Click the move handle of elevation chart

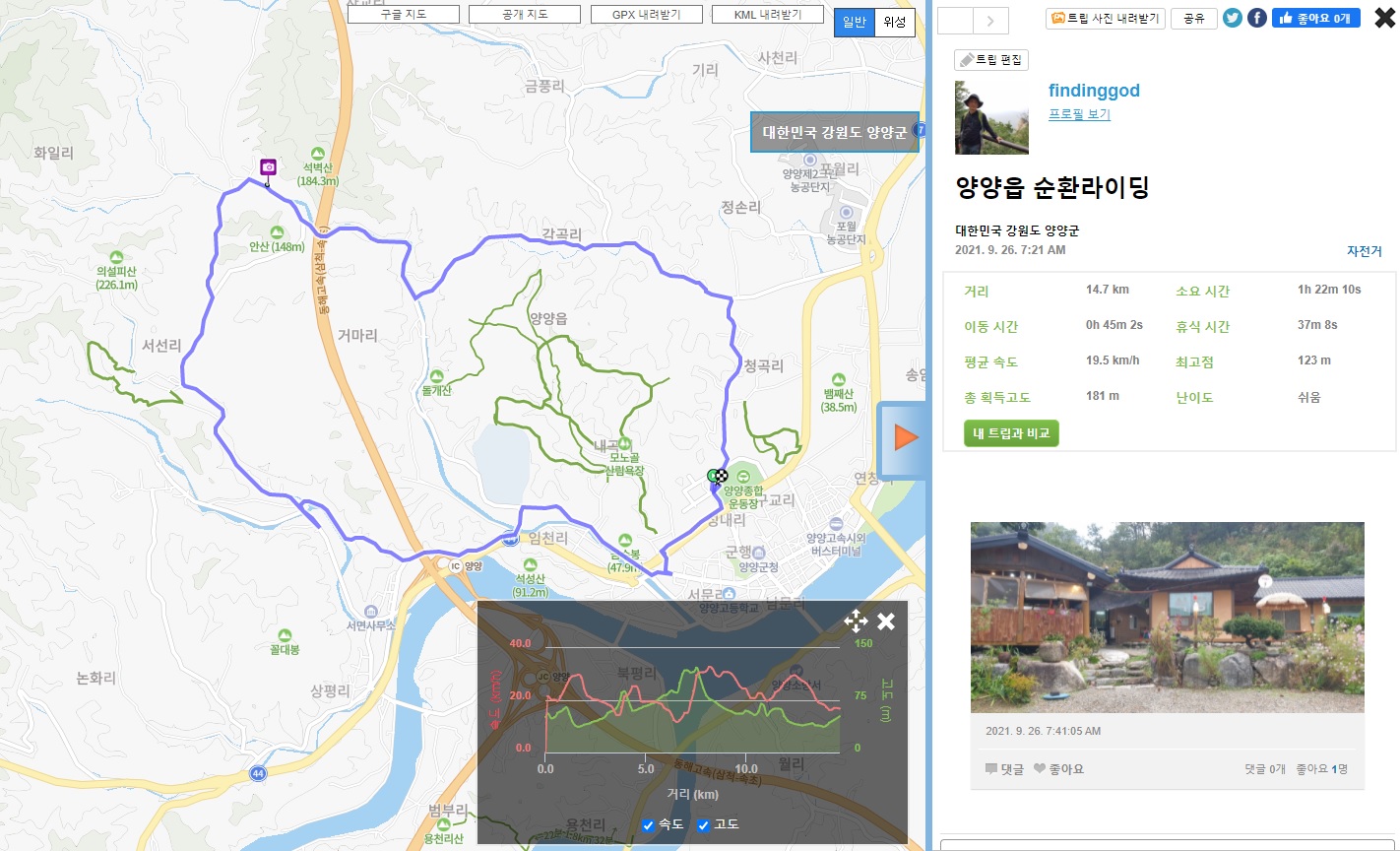point(856,621)
